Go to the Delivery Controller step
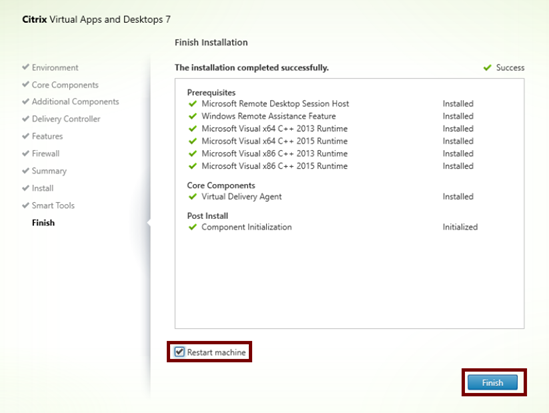This screenshot has width=549, height=413. pos(66,119)
